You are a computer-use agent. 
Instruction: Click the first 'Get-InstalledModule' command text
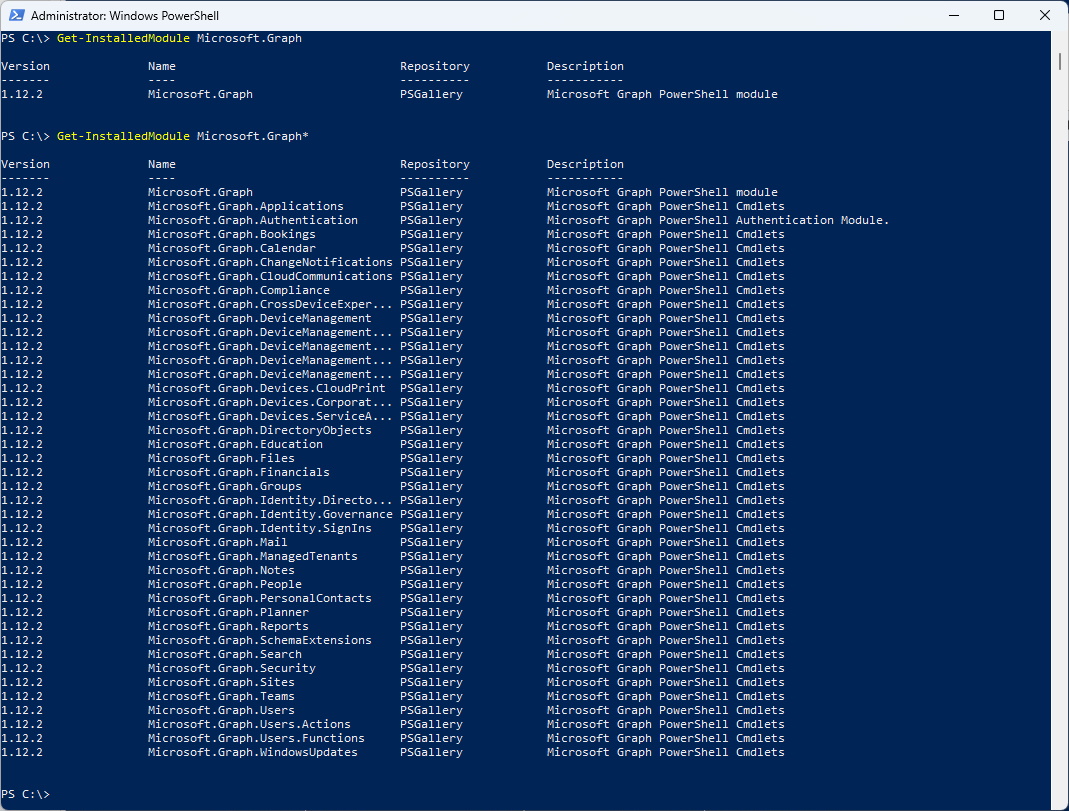coord(123,38)
